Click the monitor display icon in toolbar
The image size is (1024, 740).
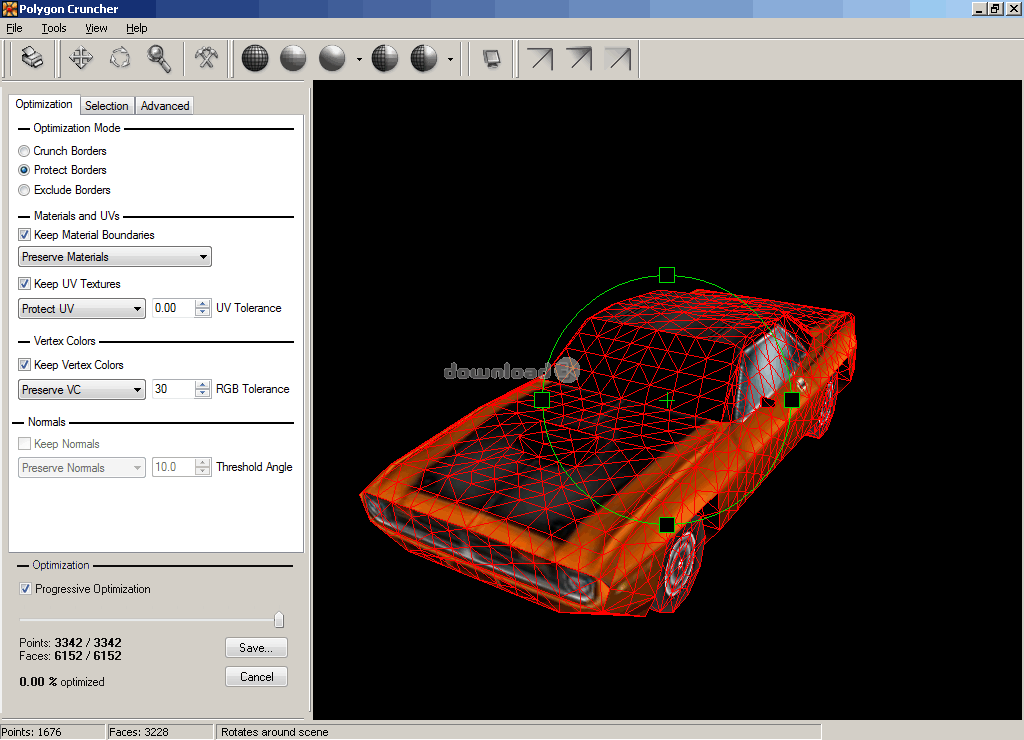pos(492,59)
